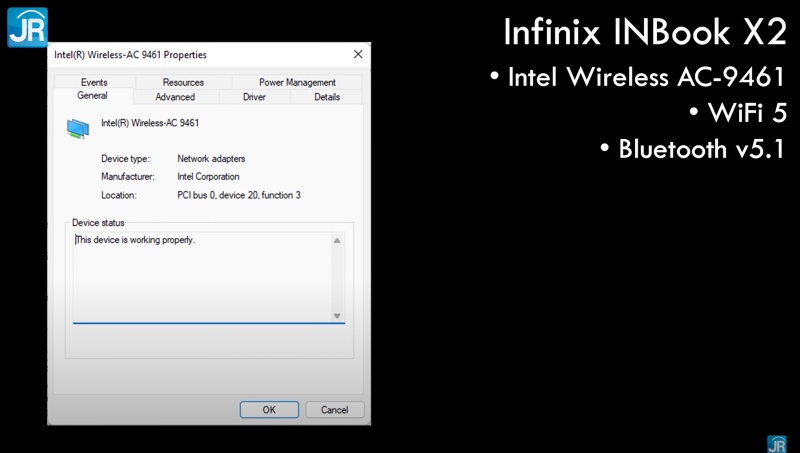Viewport: 800px width, 453px height.
Task: Click the JR logo in top-left corner
Action: click(28, 27)
